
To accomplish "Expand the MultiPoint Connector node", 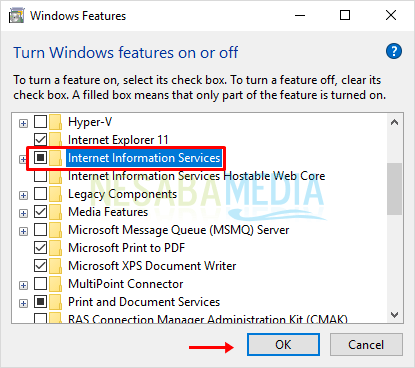I will click(23, 286).
